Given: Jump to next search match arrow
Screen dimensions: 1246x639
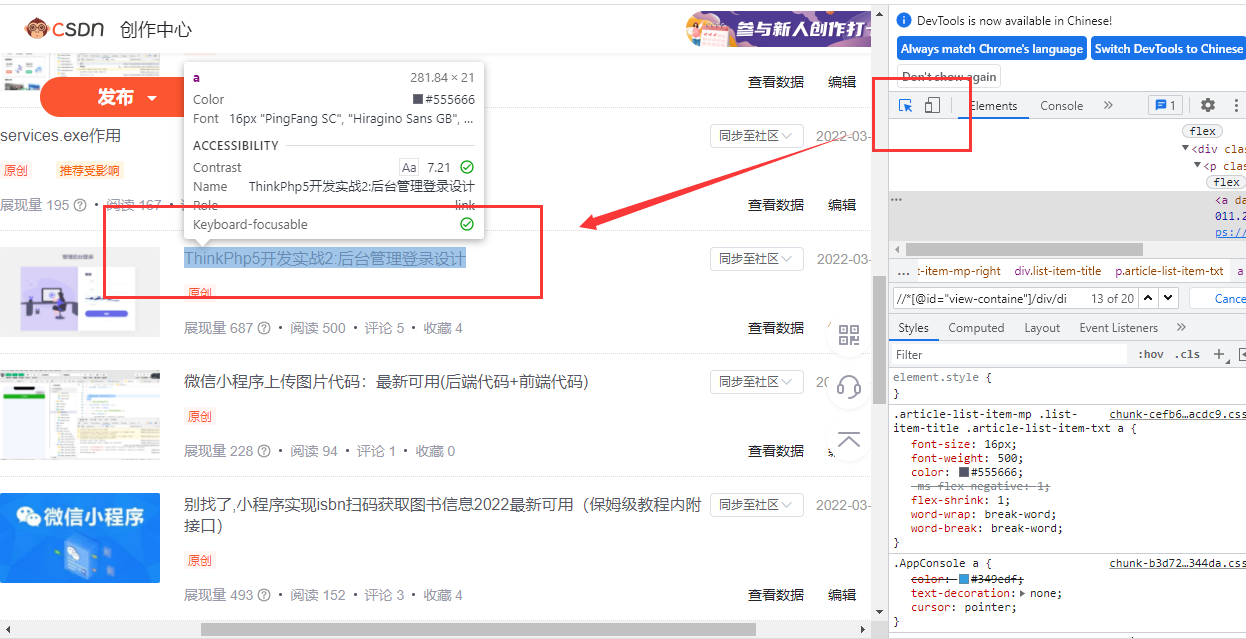Looking at the screenshot, I should click(x=1167, y=298).
